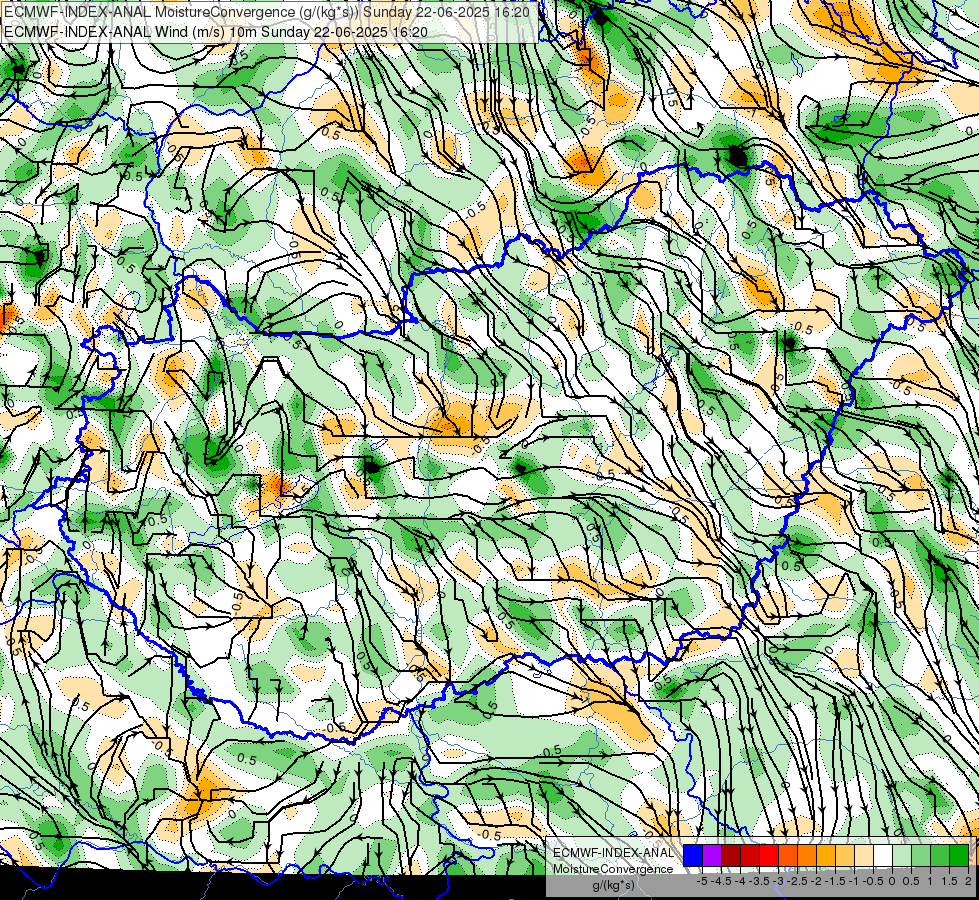Click the darkest green legend swatch
The image size is (979, 900).
959,856
